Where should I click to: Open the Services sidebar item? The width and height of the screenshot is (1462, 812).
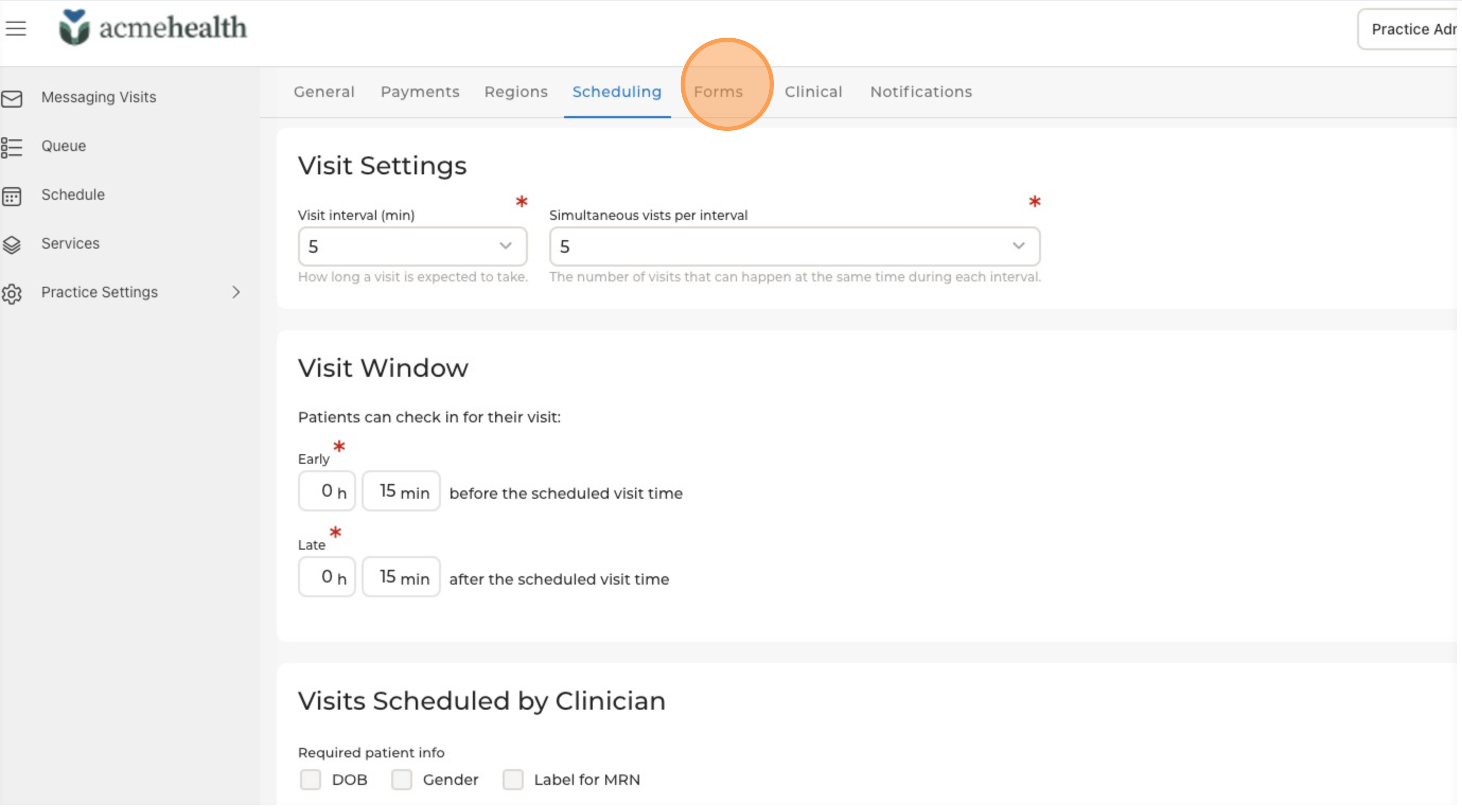pyautogui.click(x=71, y=244)
